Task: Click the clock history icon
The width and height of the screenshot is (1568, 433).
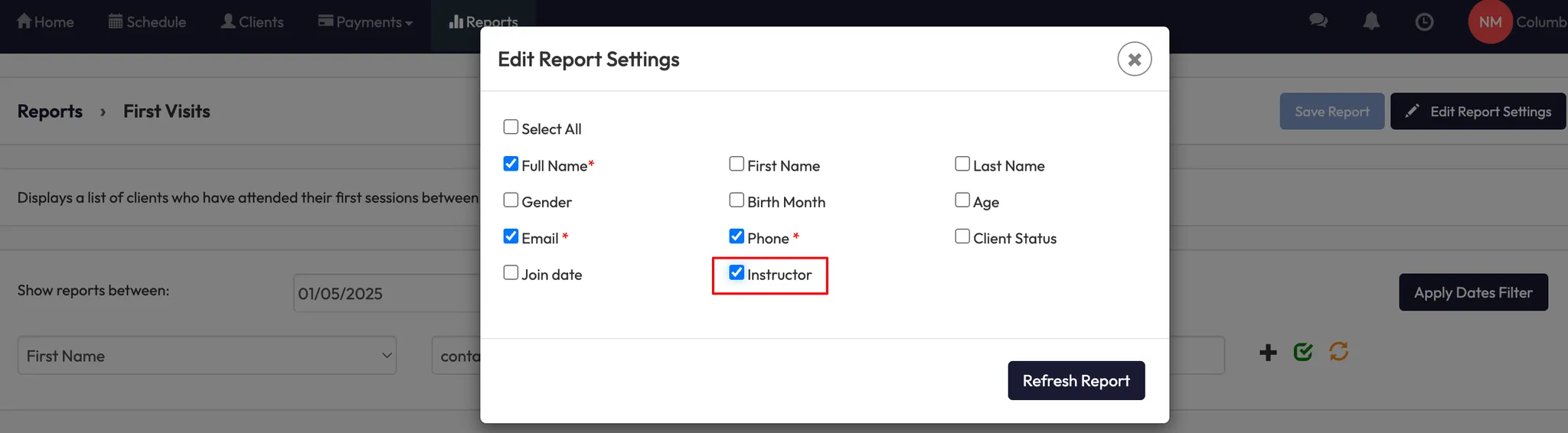Action: click(1424, 22)
